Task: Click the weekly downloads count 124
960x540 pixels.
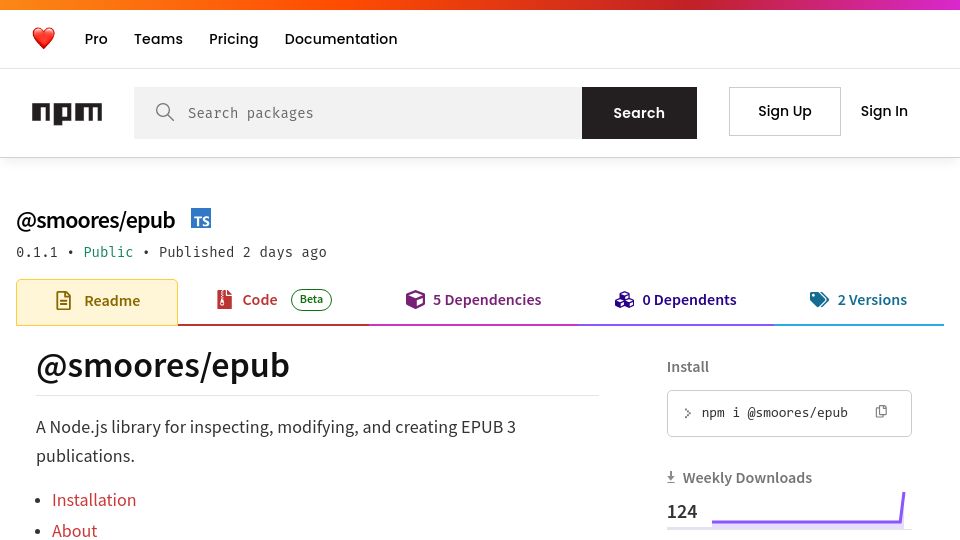Action: tap(682, 511)
